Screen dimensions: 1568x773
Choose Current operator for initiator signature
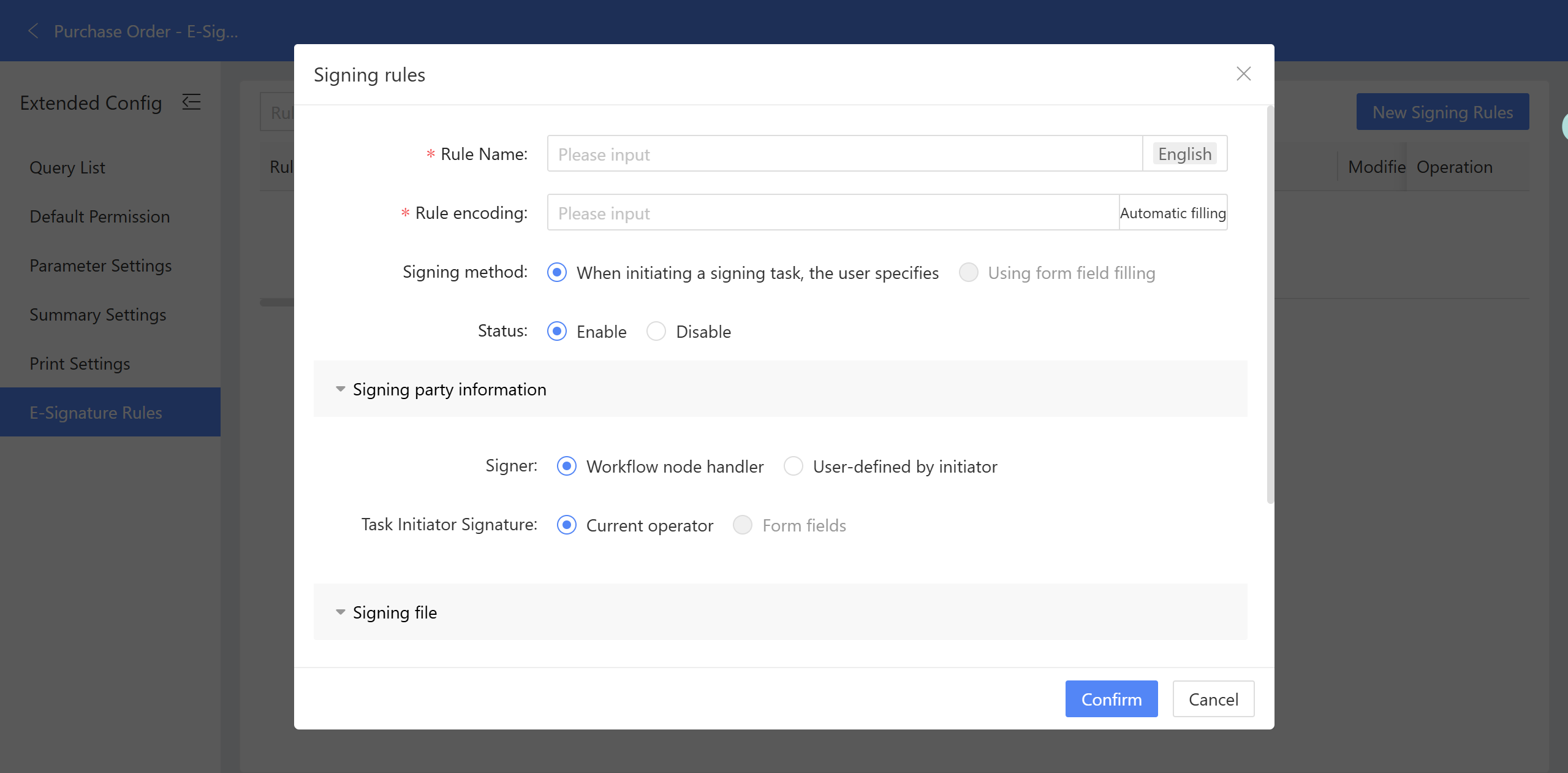(x=567, y=525)
